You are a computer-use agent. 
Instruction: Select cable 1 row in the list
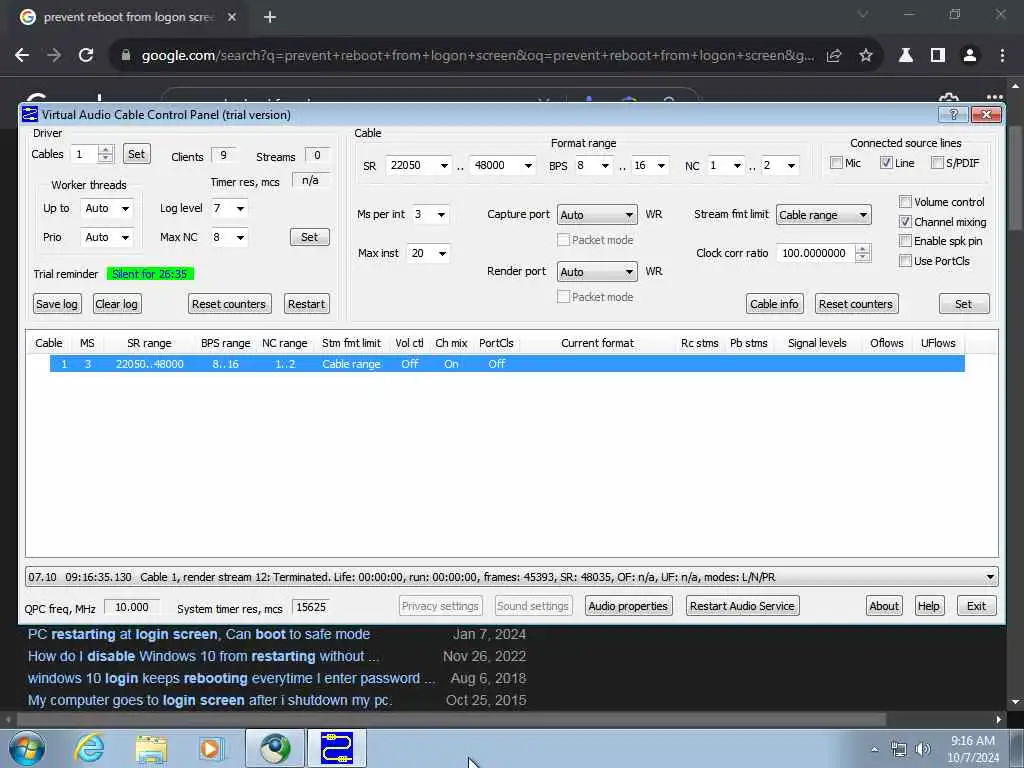tap(507, 364)
